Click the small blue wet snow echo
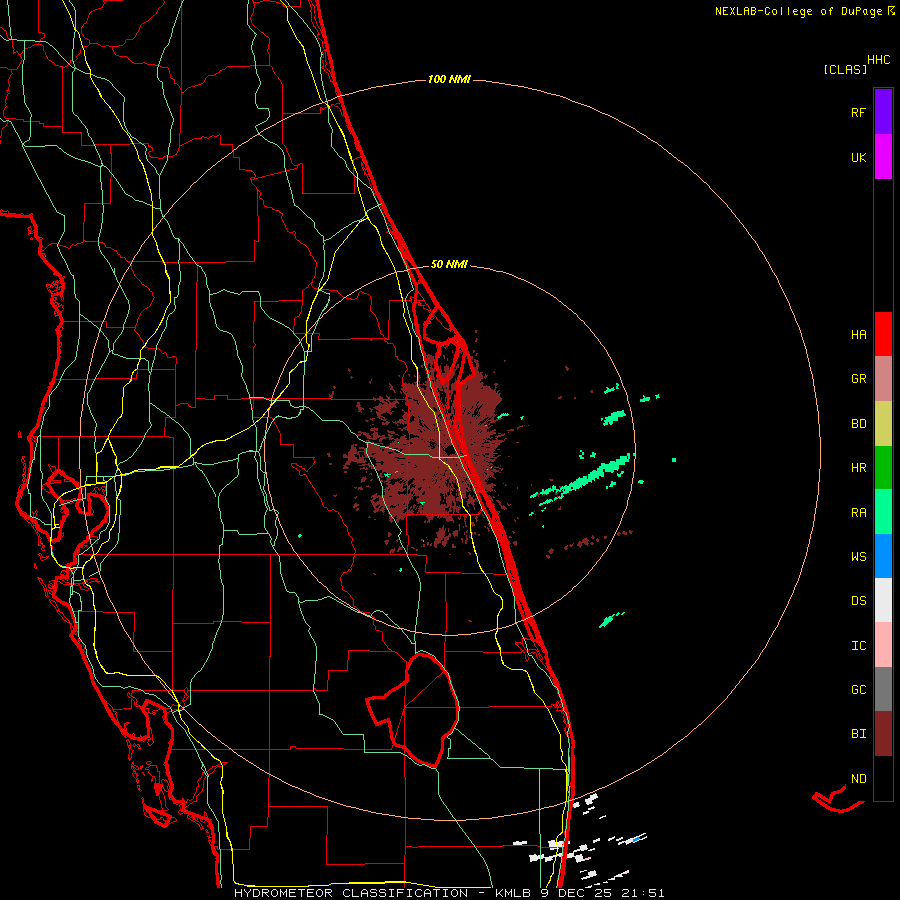 [635, 840]
